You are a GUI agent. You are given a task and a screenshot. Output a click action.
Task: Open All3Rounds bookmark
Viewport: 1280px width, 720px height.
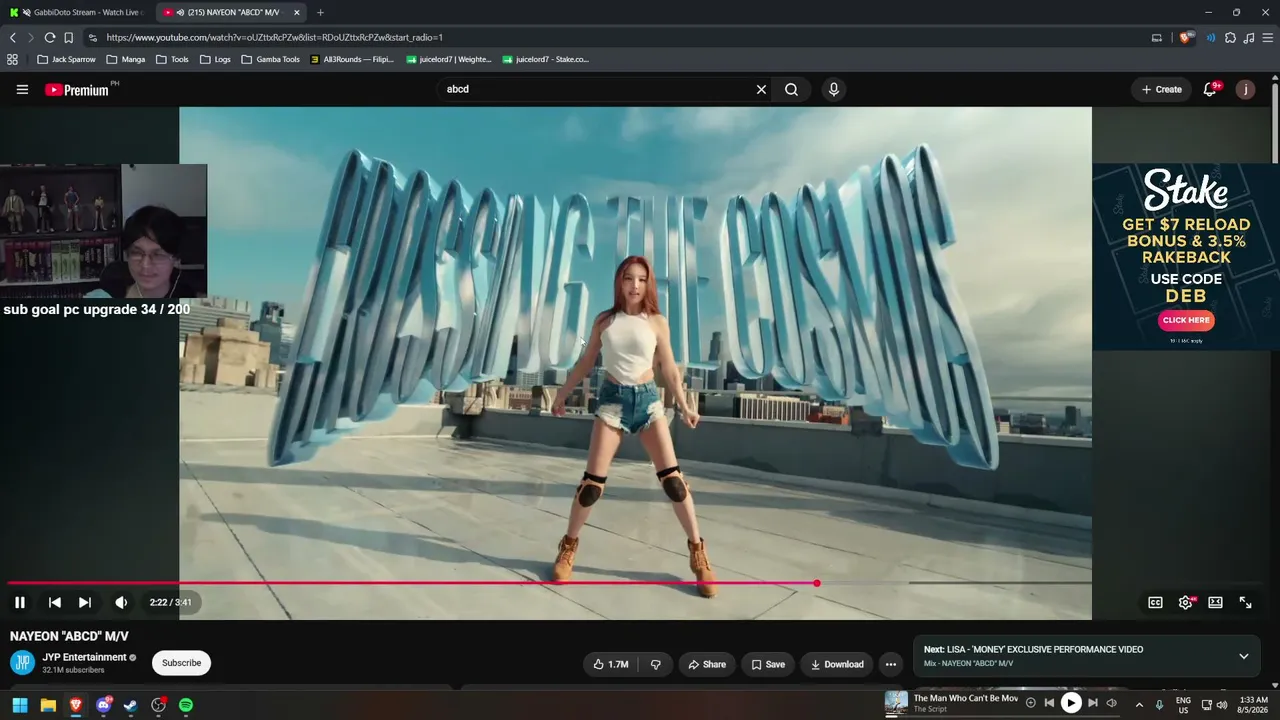[x=352, y=59]
